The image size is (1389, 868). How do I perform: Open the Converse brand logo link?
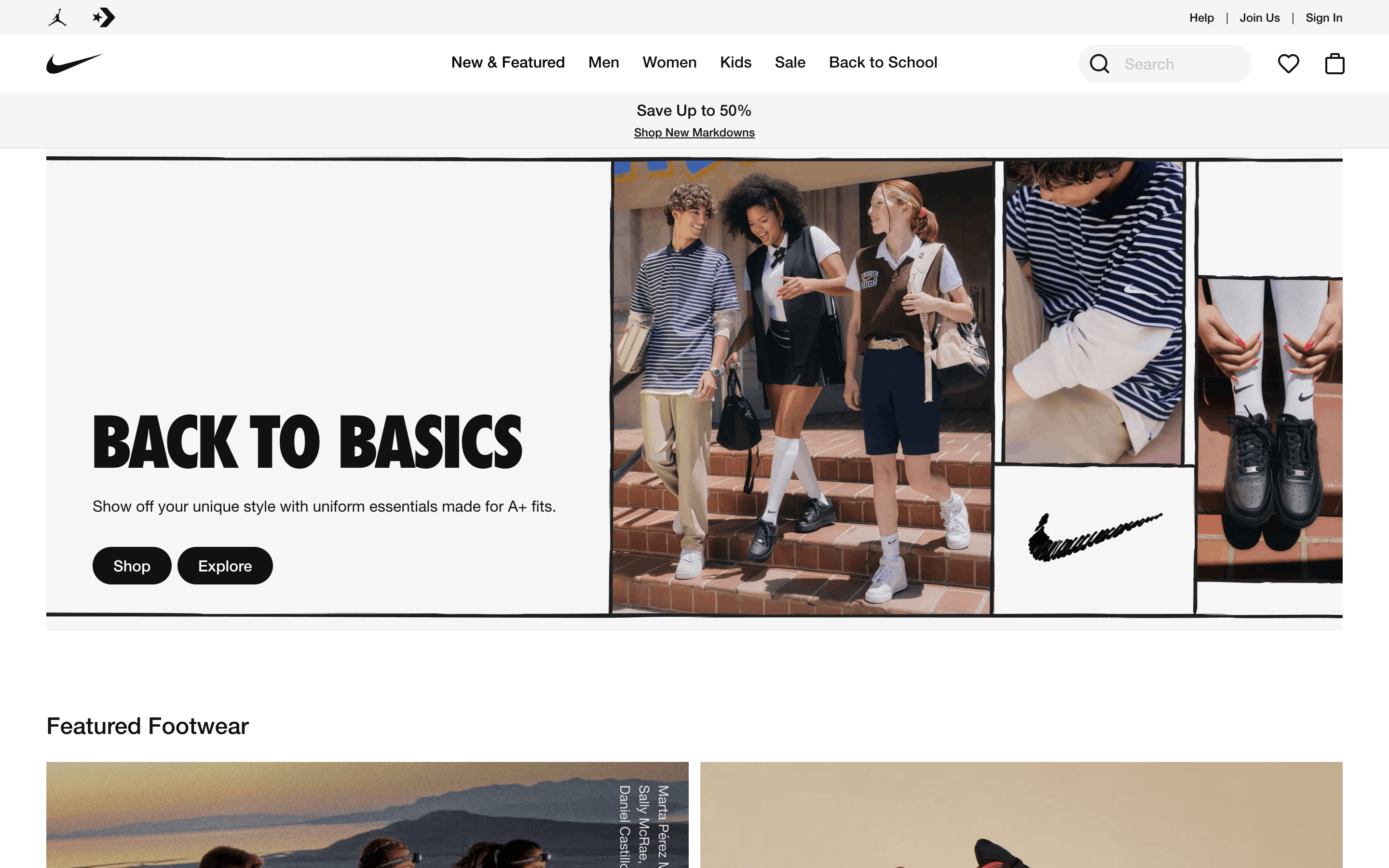click(x=104, y=18)
